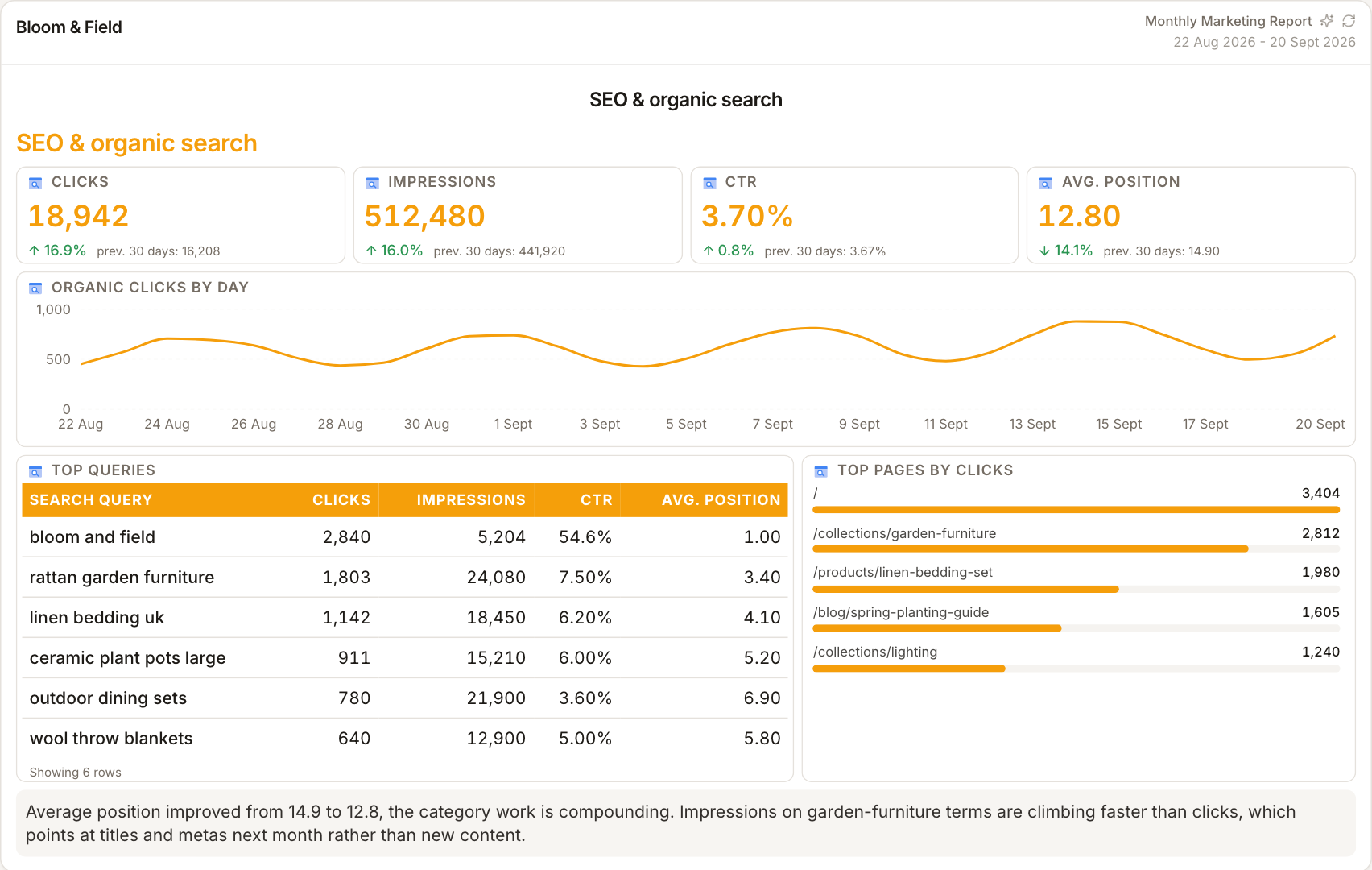Click the 1 Sept label on chart axis
Image resolution: width=1372 pixels, height=870 pixels.
[513, 424]
